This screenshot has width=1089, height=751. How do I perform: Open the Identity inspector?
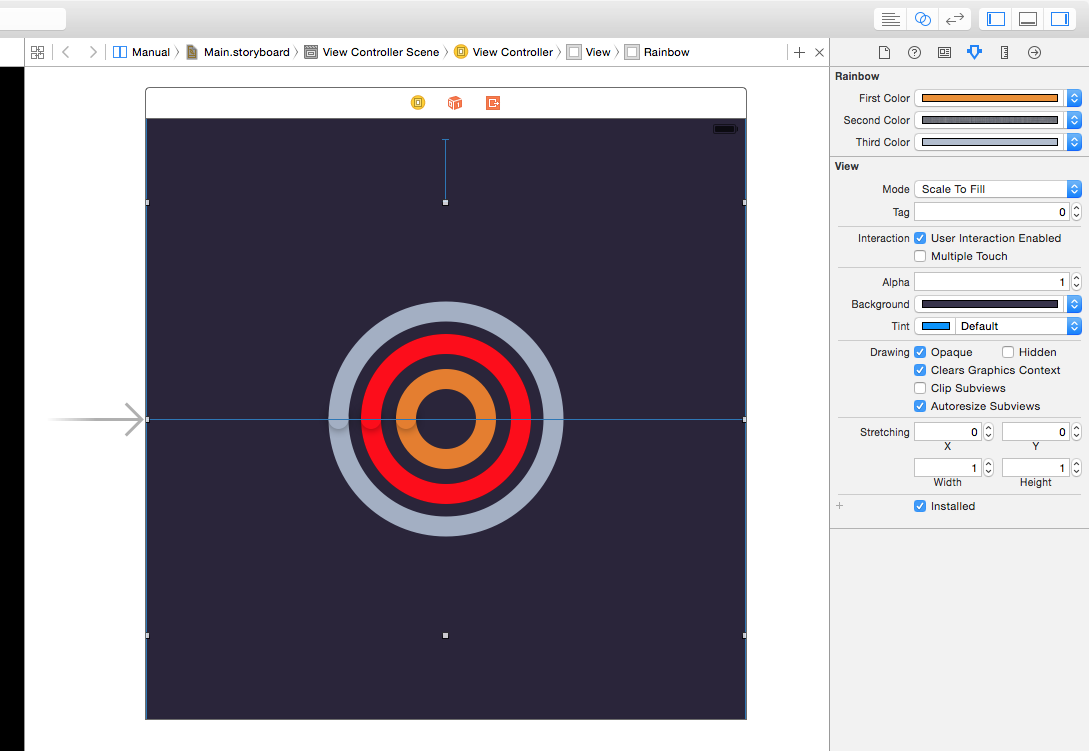pyautogui.click(x=944, y=52)
